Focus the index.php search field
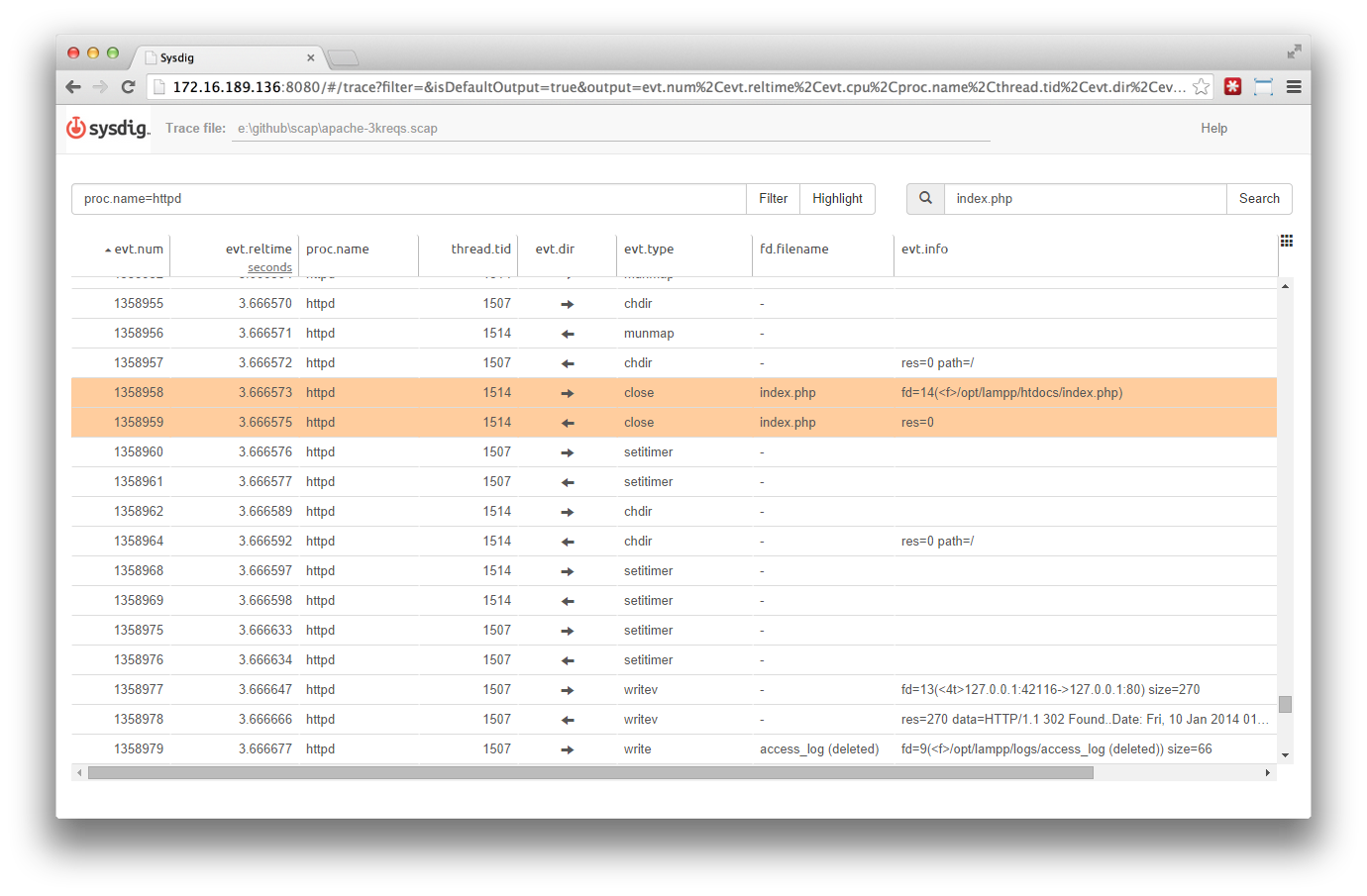The width and height of the screenshot is (1367, 896). [1085, 198]
